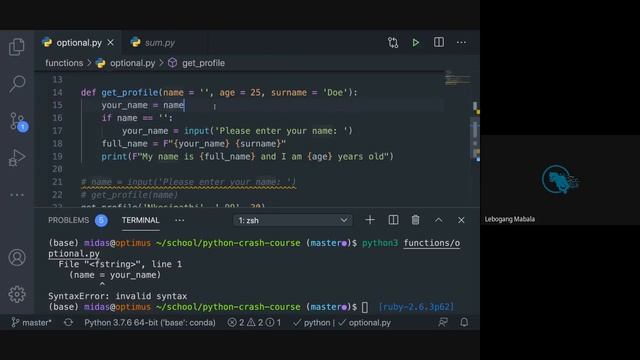Create a new terminal with plus icon
640x360 pixels.
click(370, 220)
